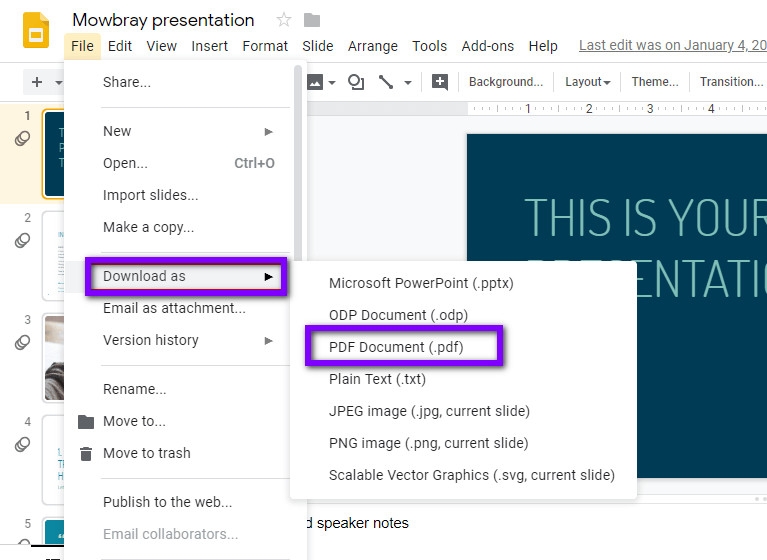Screen dimensions: 767x560
Task: Click the link icon beside slide 4
Action: [x=22, y=444]
